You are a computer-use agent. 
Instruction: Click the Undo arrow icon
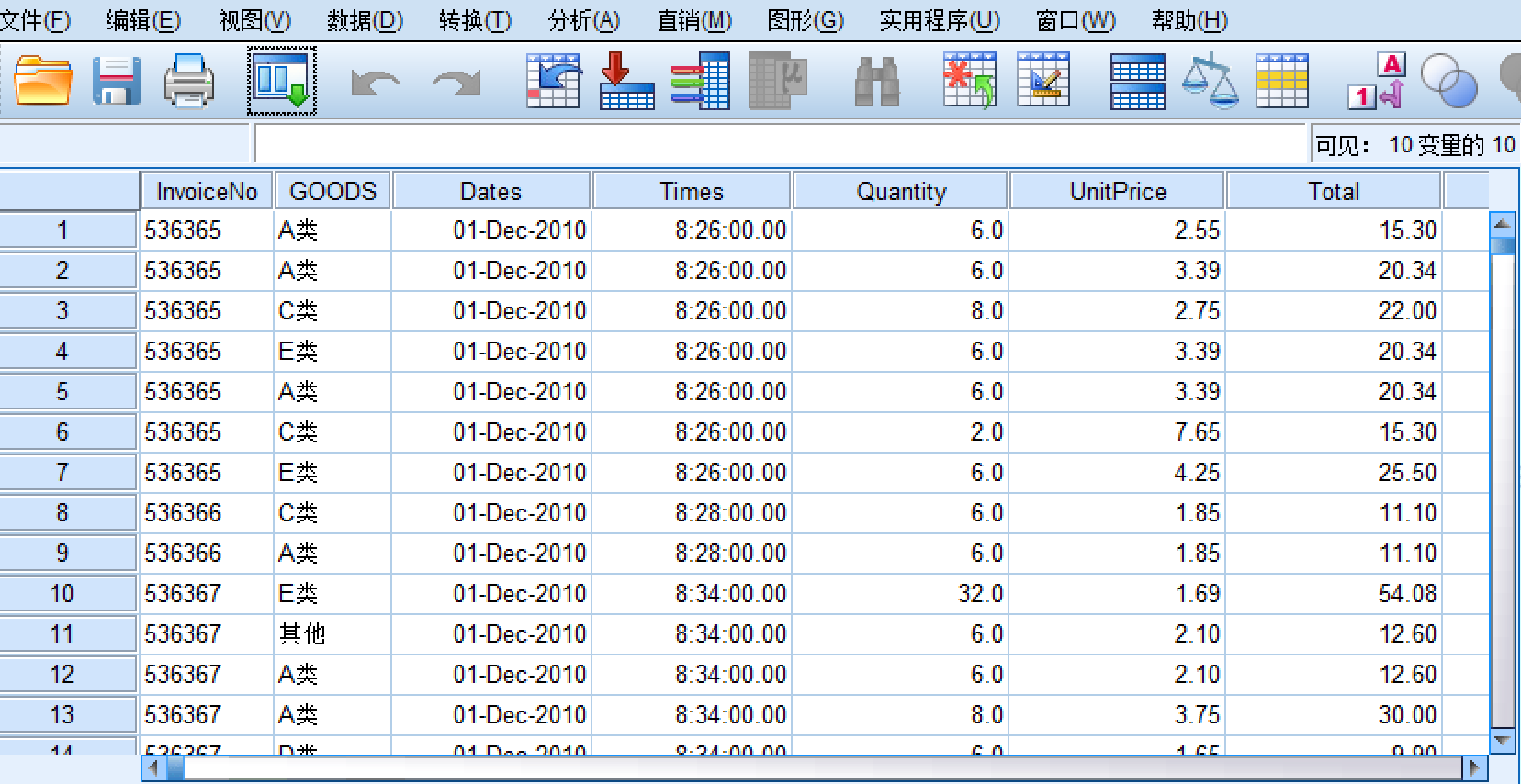(x=376, y=83)
